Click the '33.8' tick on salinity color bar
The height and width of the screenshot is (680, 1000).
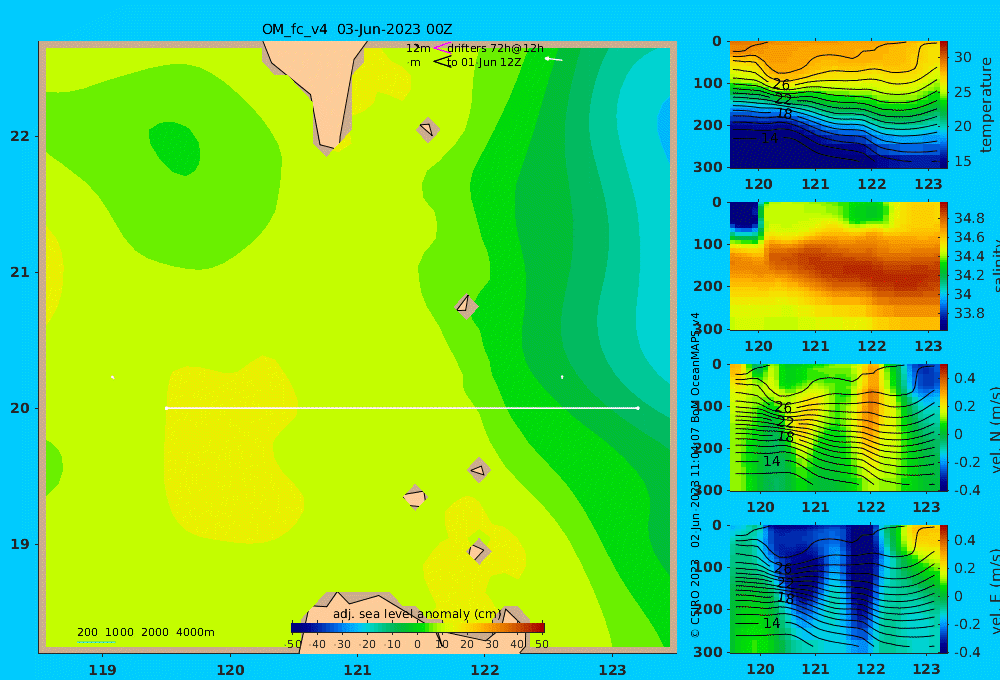(969, 313)
